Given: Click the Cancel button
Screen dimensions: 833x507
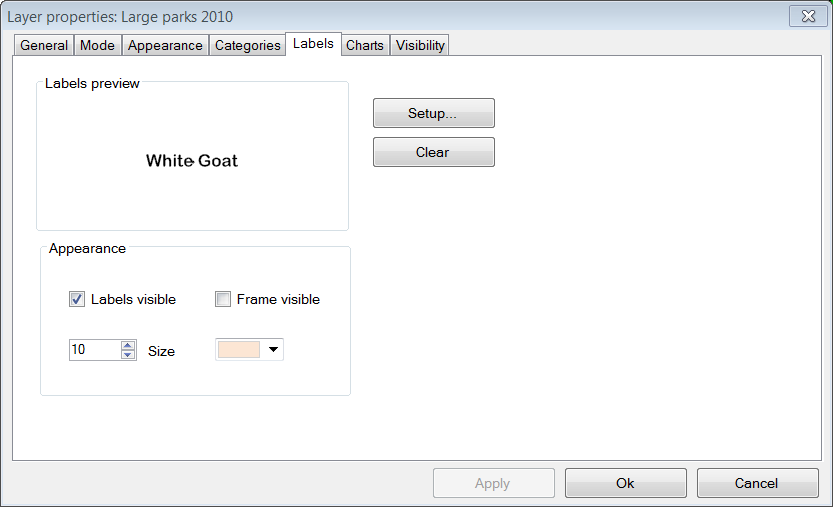Looking at the screenshot, I should pyautogui.click(x=757, y=483).
